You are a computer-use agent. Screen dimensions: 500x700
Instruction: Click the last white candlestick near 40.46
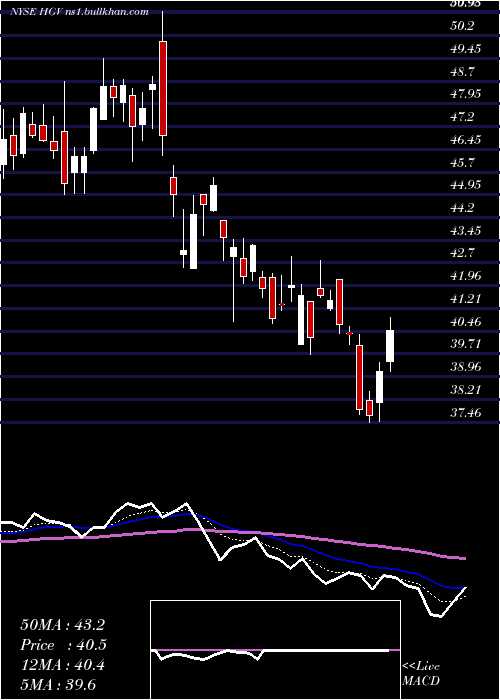pyautogui.click(x=390, y=346)
